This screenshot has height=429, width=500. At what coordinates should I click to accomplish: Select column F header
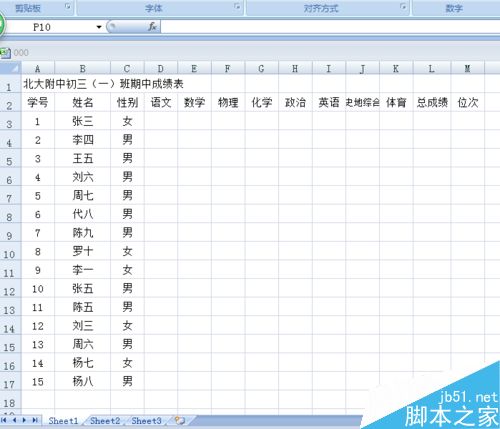tap(228, 69)
